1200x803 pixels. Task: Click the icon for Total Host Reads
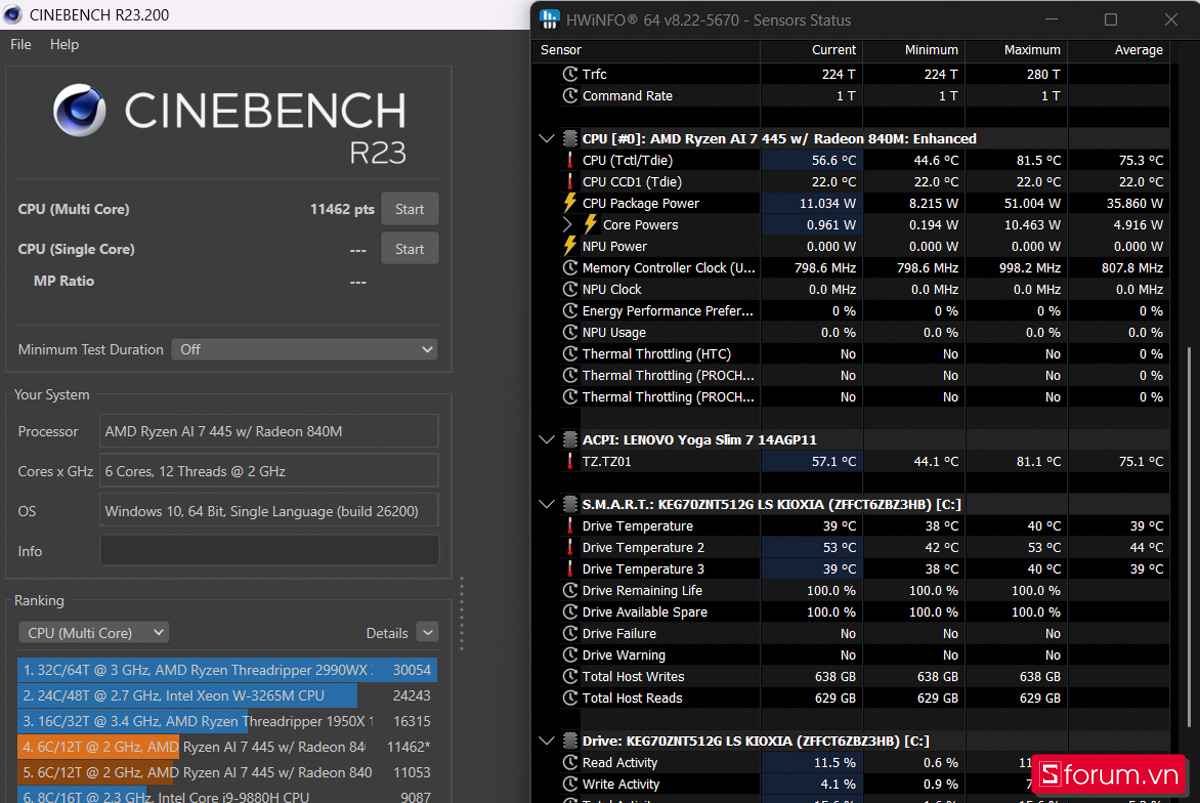[x=570, y=698]
